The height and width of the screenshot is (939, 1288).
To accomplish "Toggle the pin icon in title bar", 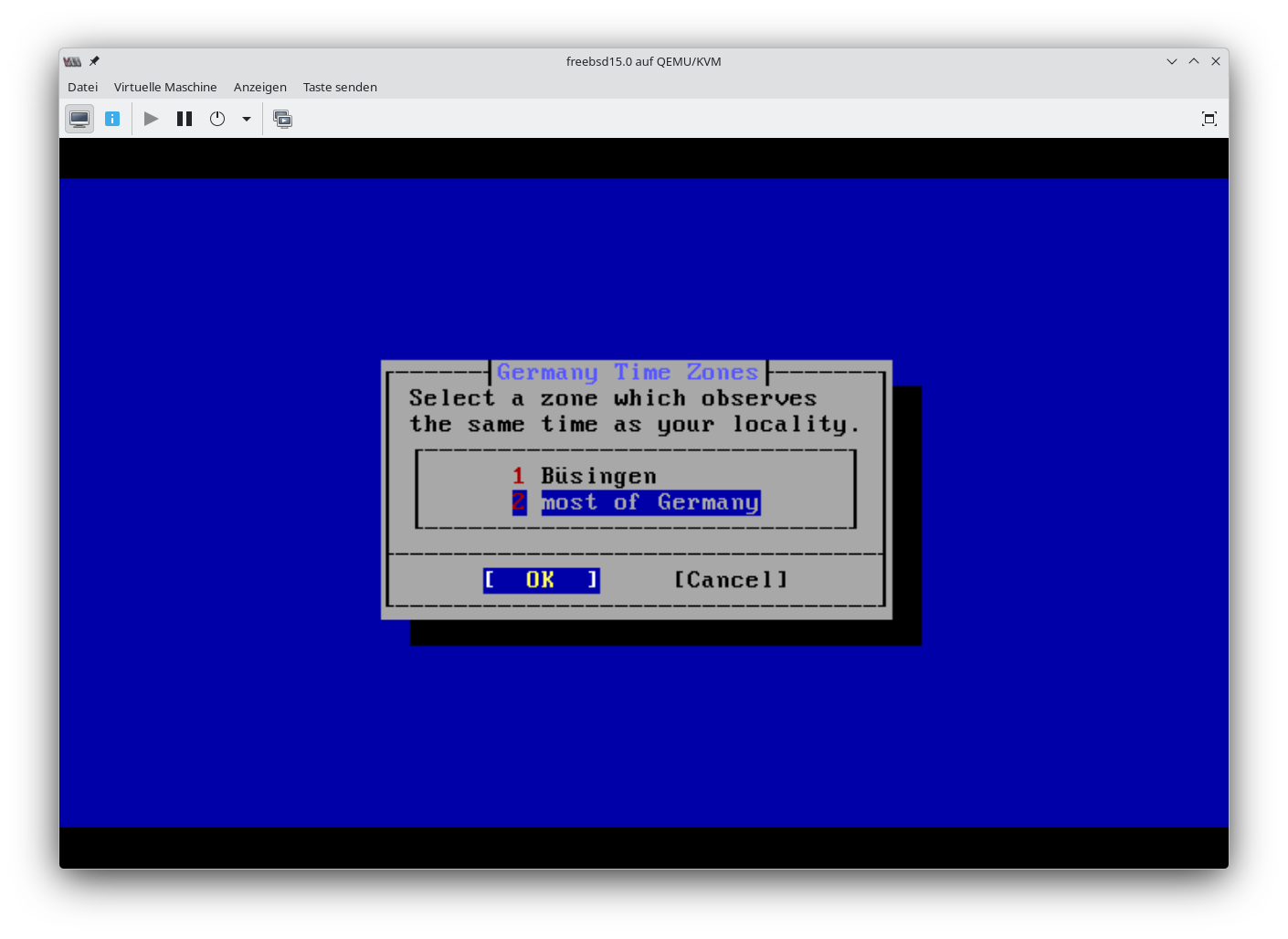I will 94,61.
